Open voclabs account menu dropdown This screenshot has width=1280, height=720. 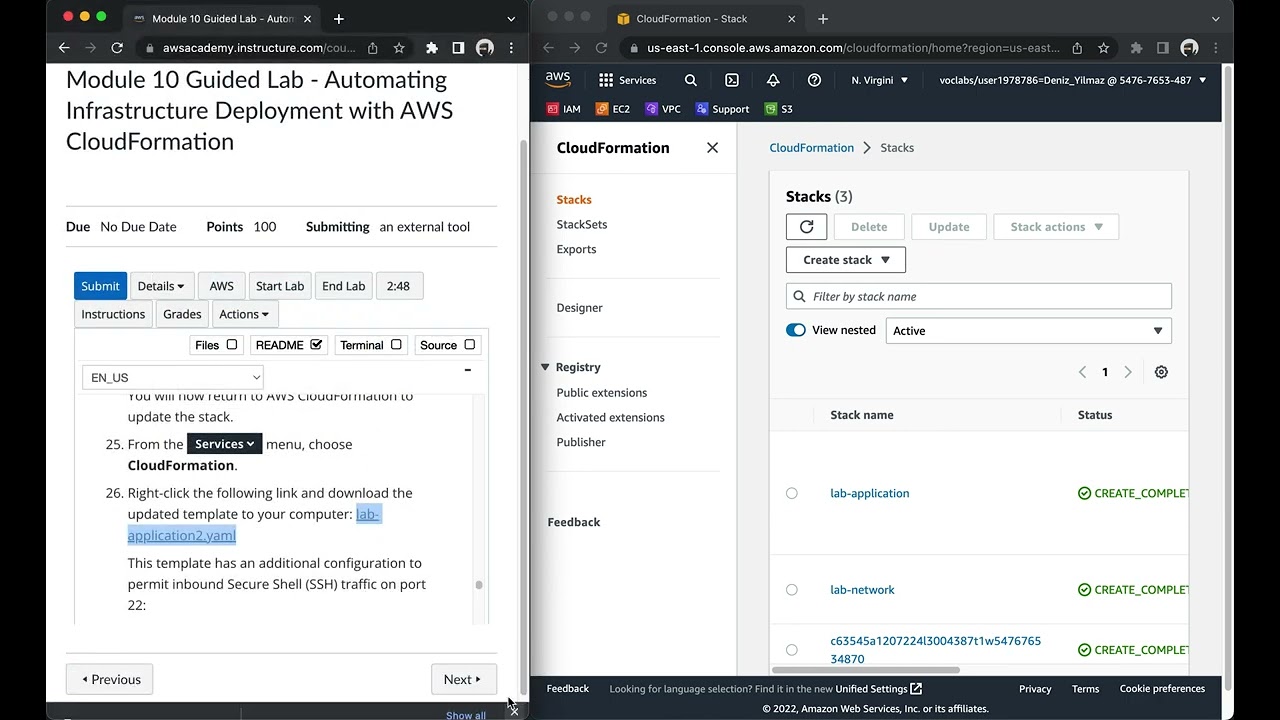pos(1072,80)
